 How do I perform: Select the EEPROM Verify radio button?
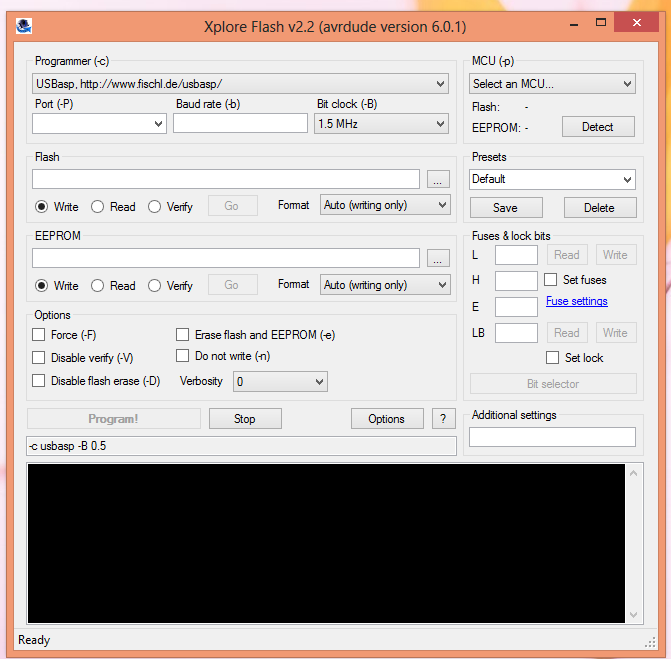coord(155,286)
